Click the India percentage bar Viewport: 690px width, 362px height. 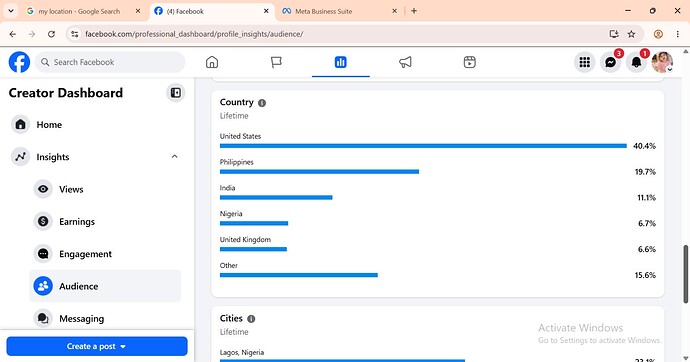pos(276,197)
